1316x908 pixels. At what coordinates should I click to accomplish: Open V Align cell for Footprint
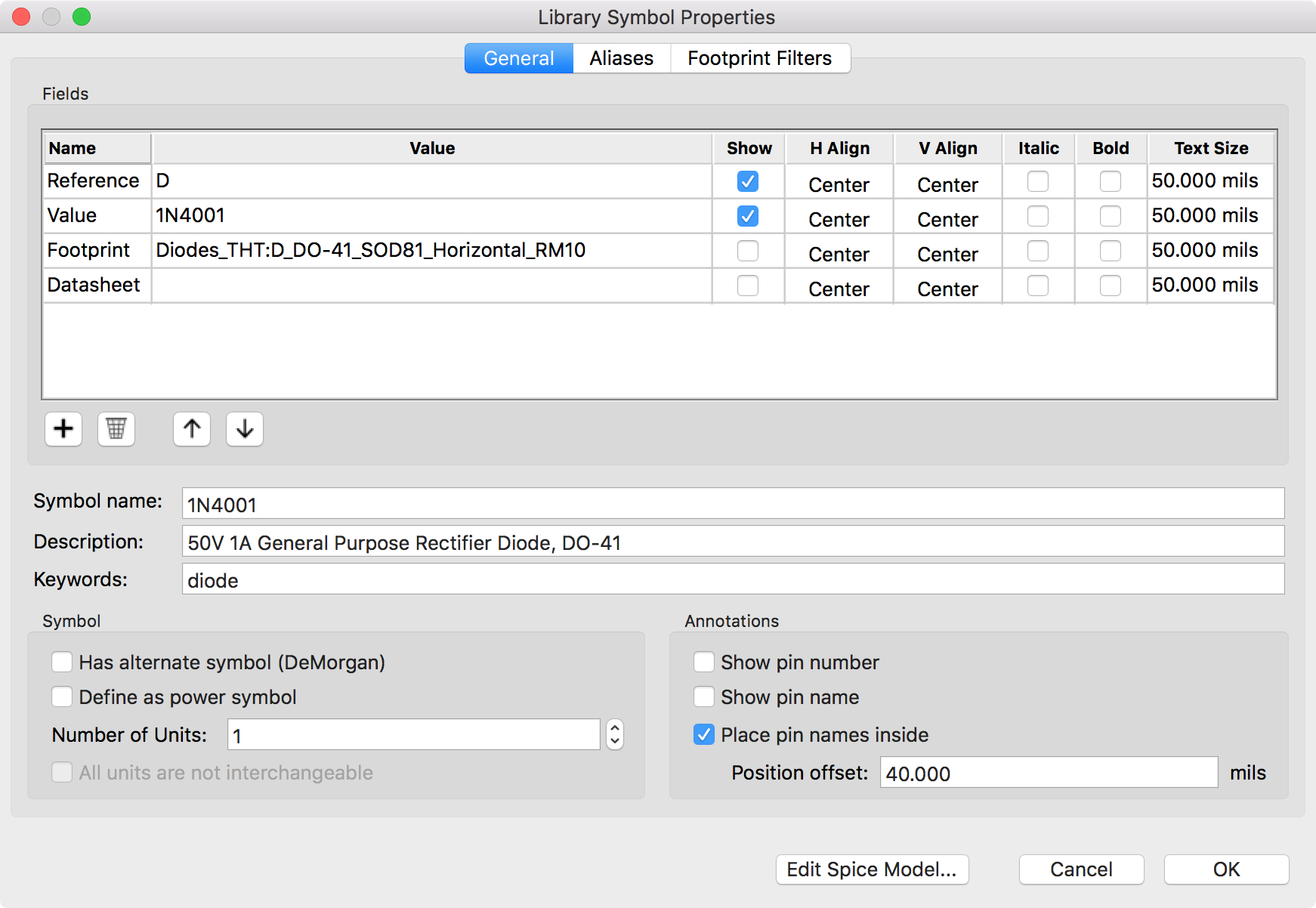click(947, 253)
